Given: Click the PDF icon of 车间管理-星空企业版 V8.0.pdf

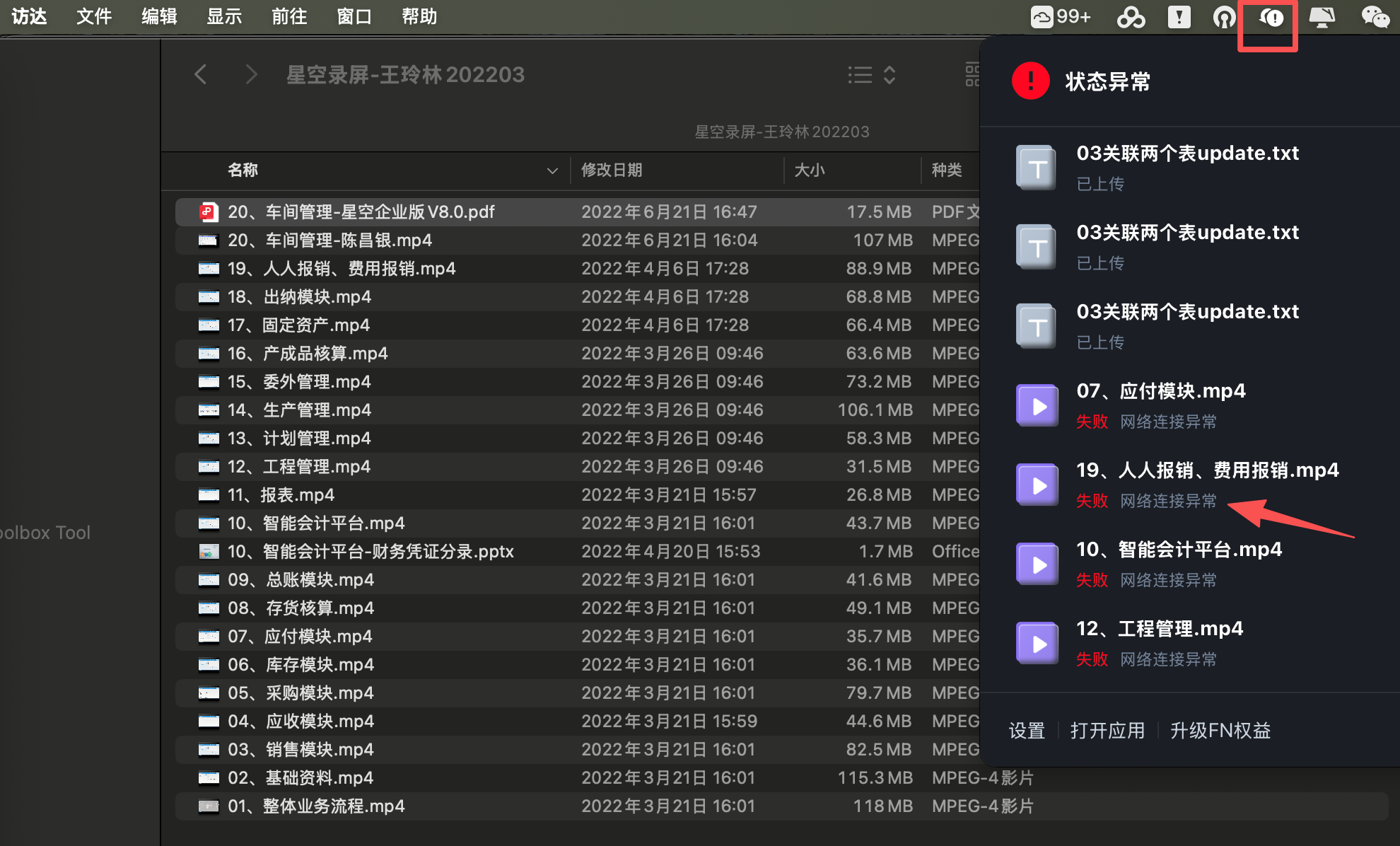Looking at the screenshot, I should pos(207,211).
